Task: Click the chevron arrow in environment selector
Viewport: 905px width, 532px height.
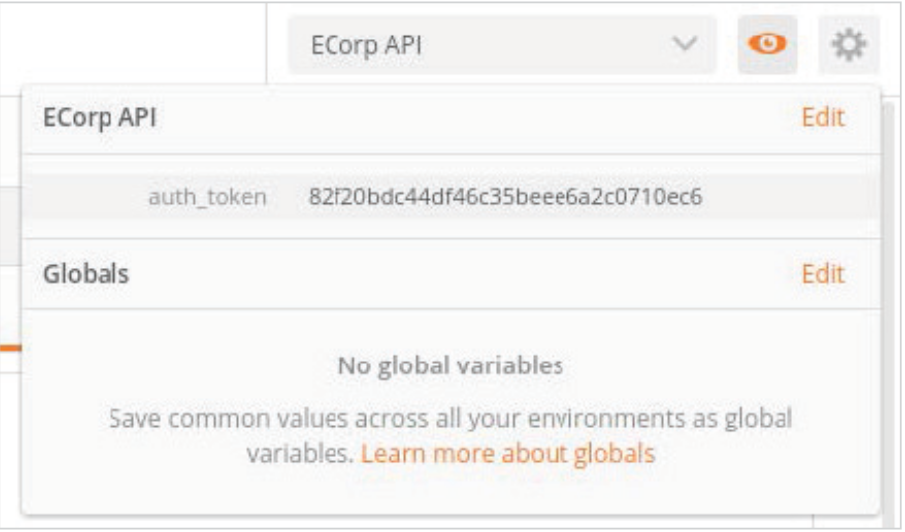Action: click(x=685, y=43)
